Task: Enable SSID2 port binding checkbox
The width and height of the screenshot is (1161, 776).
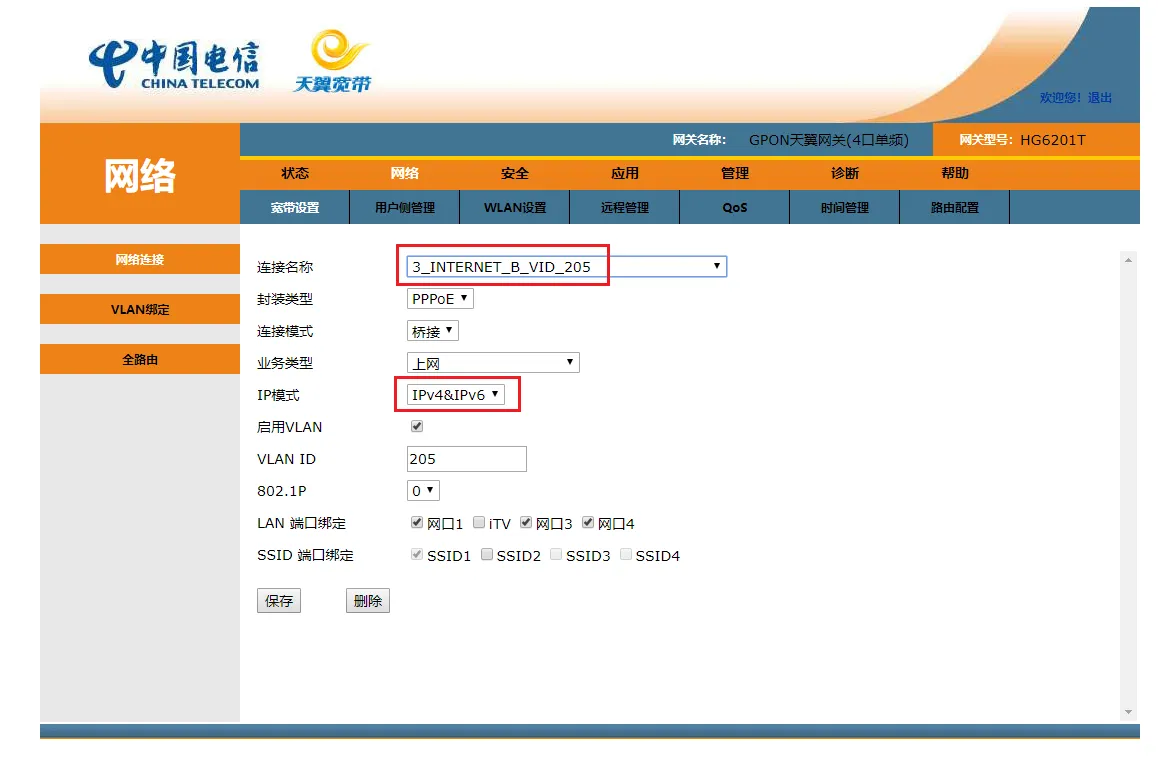Action: pos(487,555)
